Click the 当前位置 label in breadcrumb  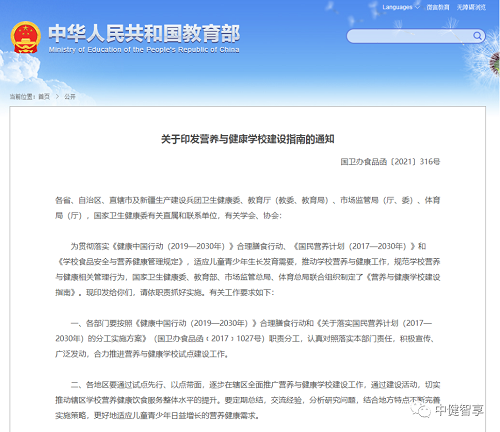click(23, 97)
